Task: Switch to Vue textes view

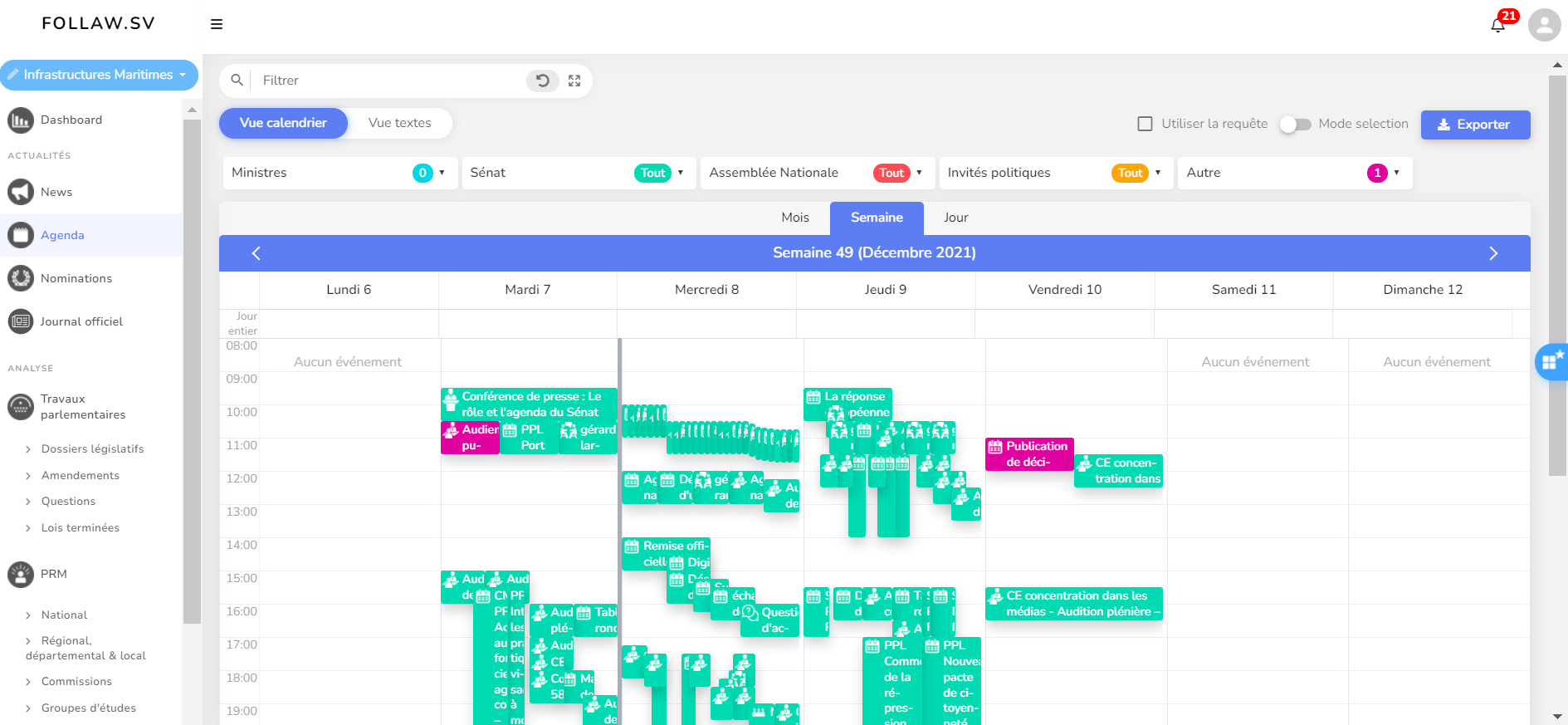Action: pos(399,123)
